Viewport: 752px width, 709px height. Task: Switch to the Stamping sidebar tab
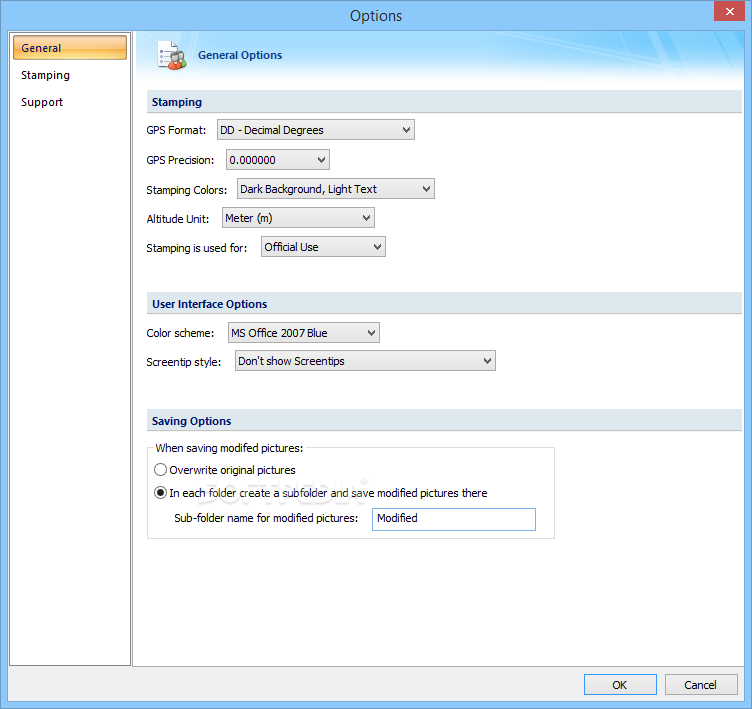coord(46,75)
